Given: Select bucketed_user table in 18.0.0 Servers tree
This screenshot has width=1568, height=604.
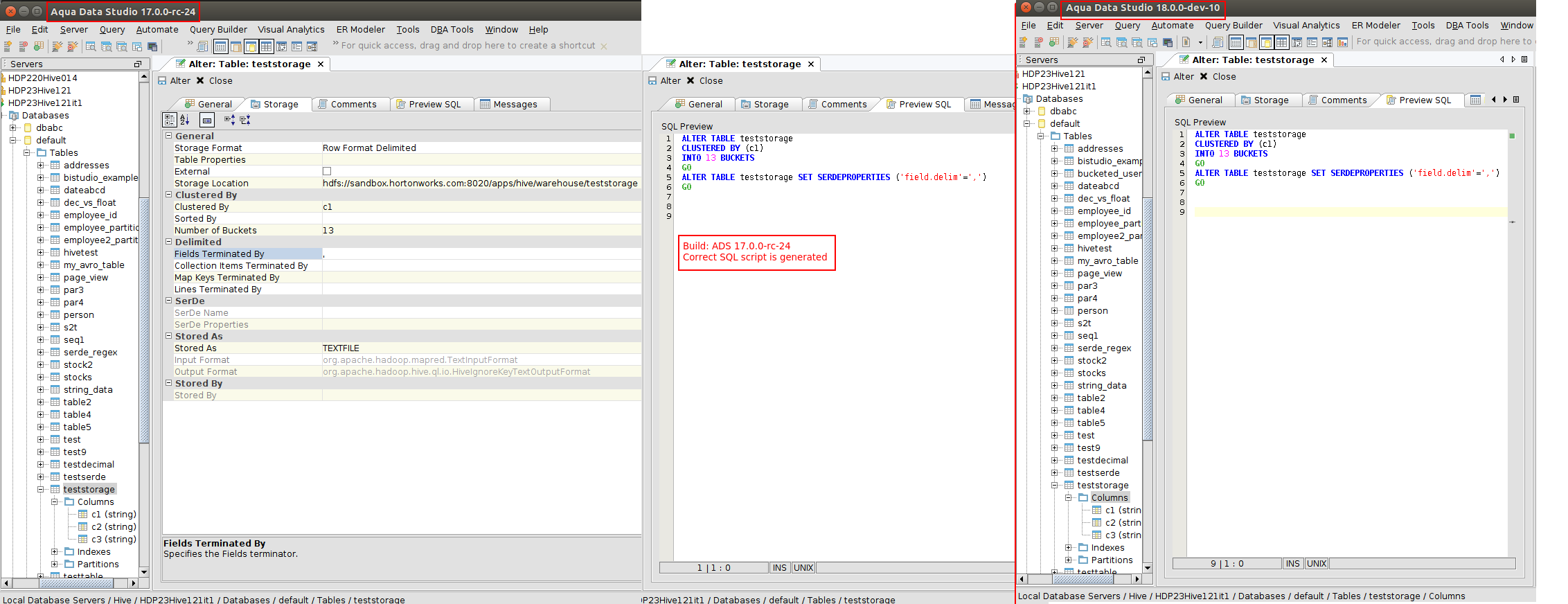Looking at the screenshot, I should click(x=1108, y=173).
